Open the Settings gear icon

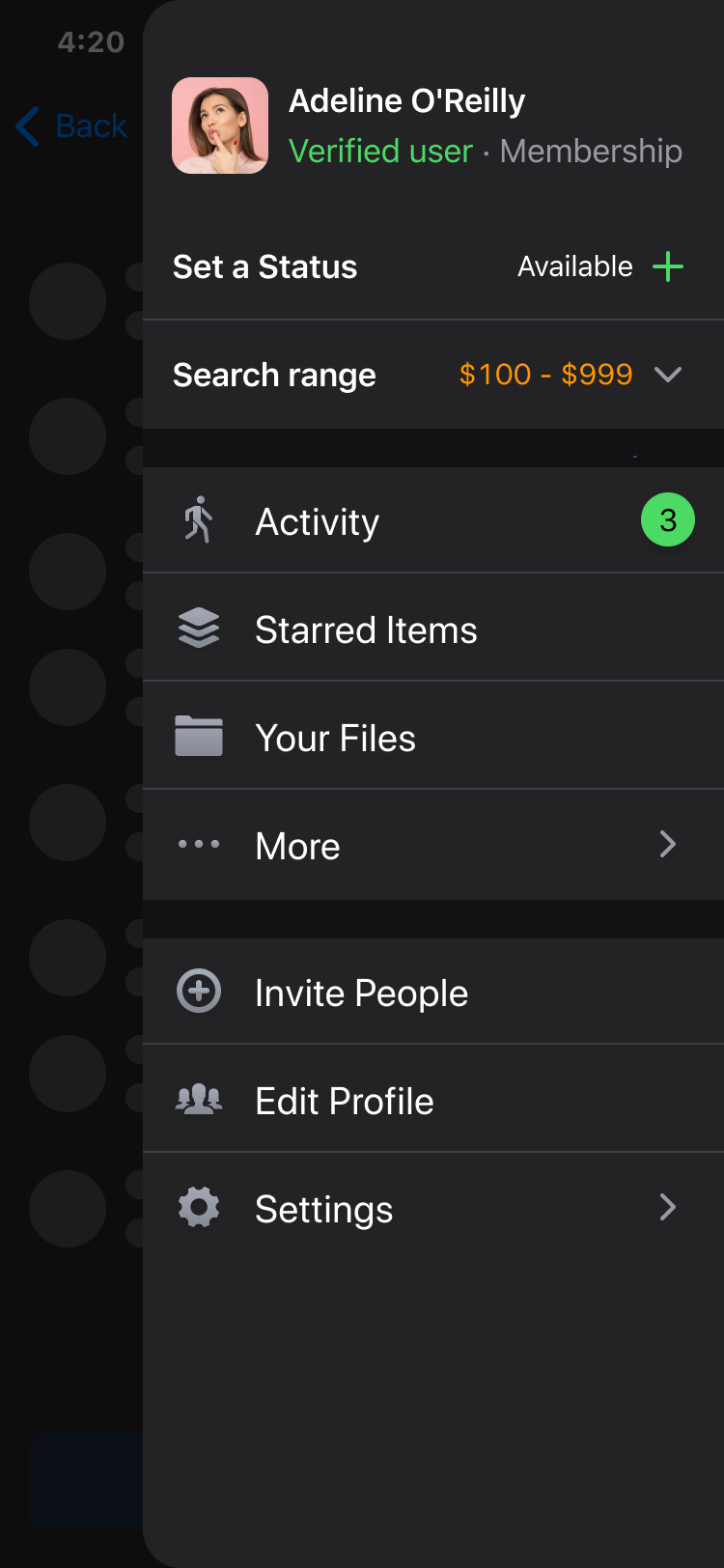click(198, 1207)
